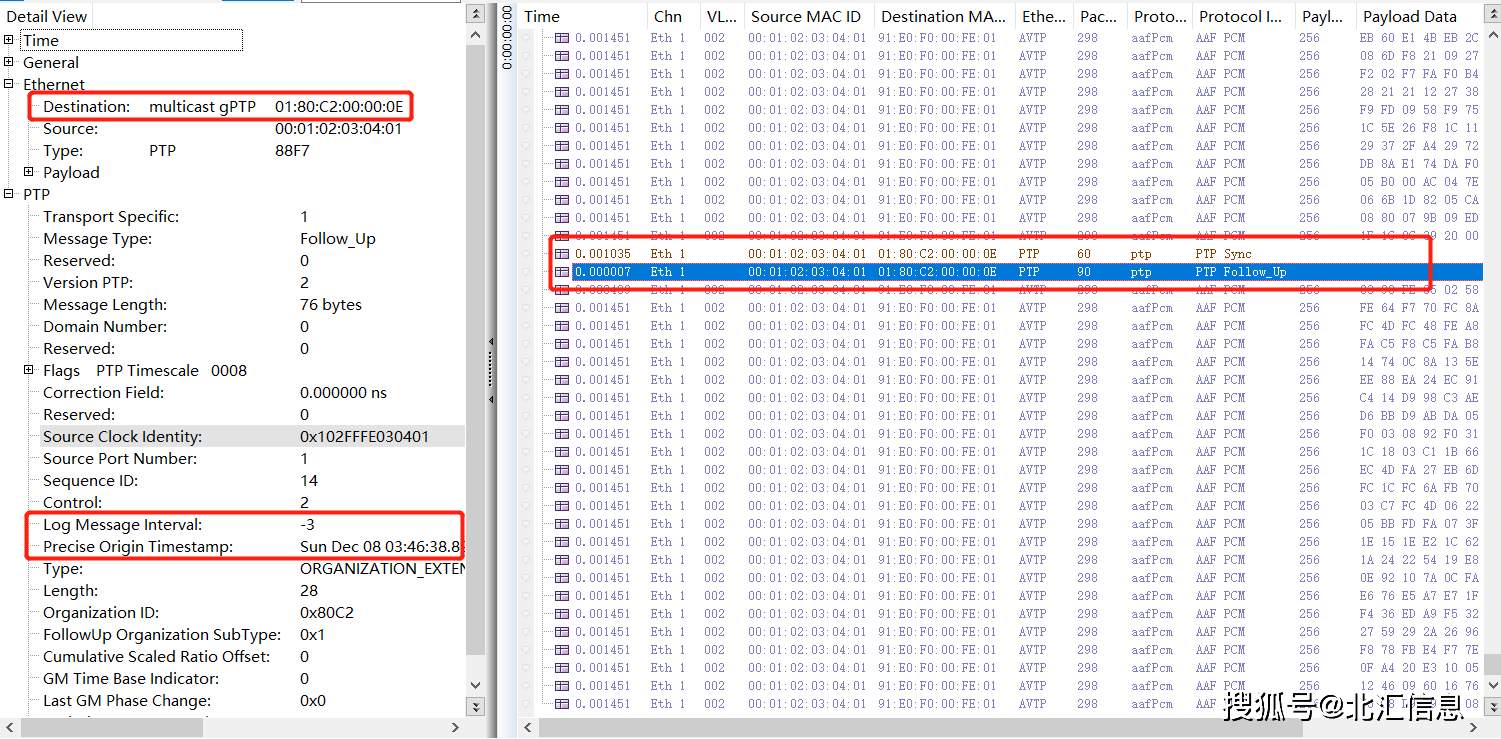Click the bookmark marker beside the PTP Sync row
Image resolution: width=1501 pixels, height=739 pixels.
528,254
